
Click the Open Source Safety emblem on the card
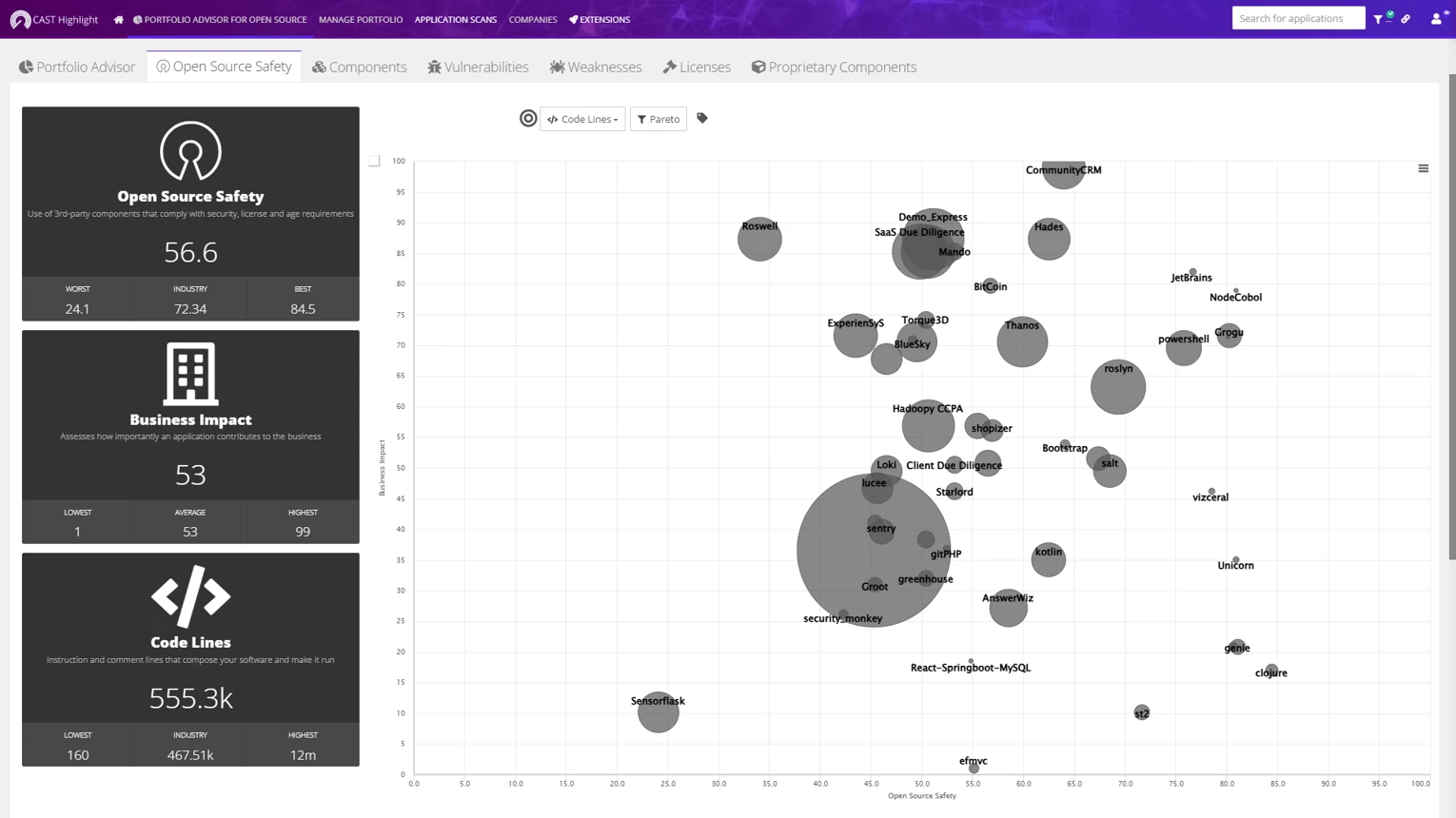[190, 150]
